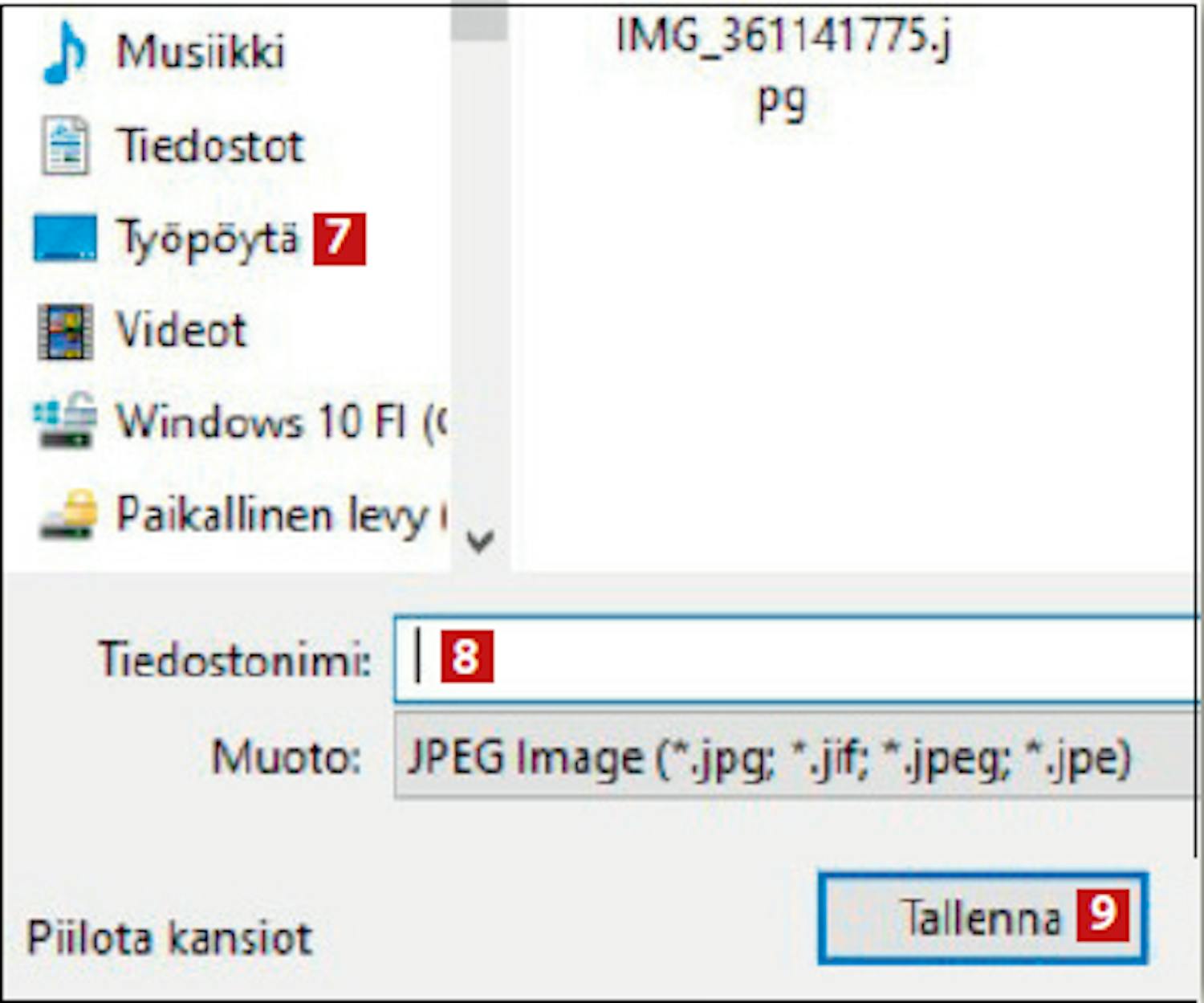Click the Paikallinen levy locked drive icon
Viewport: 1204px width, 1003px height.
coord(67,514)
